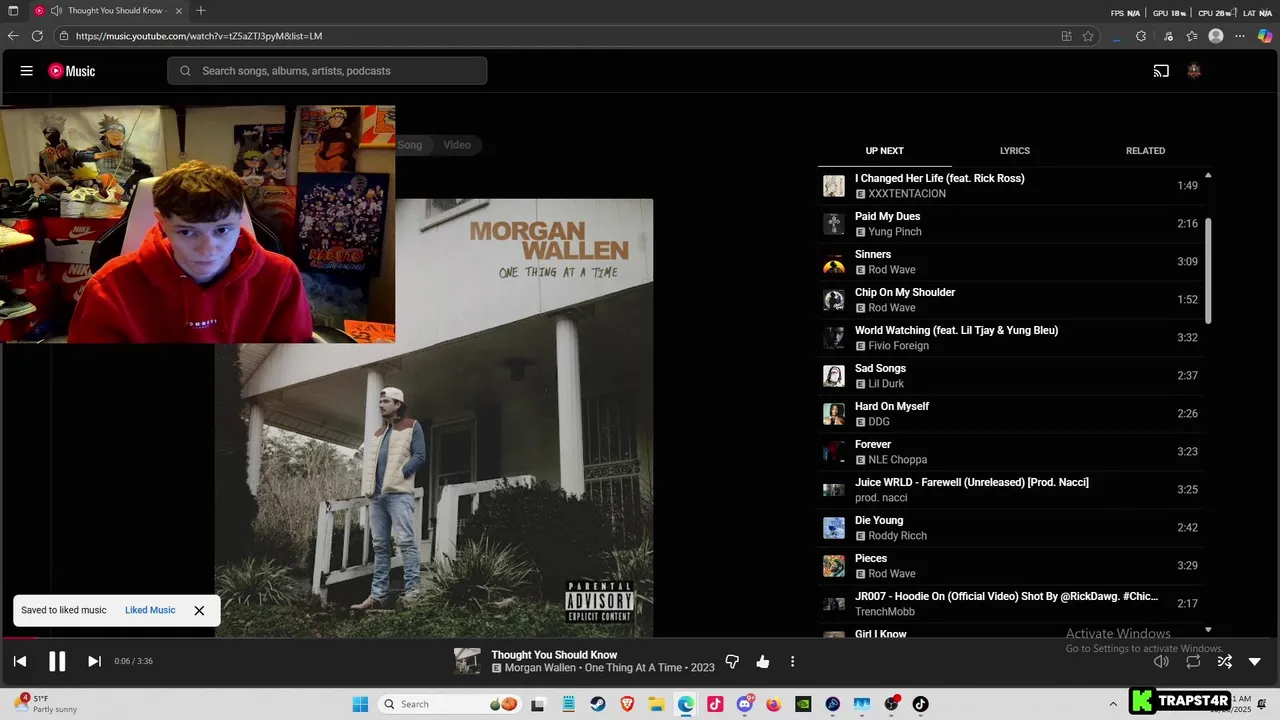Toggle like on Thought You Should Know

[763, 661]
